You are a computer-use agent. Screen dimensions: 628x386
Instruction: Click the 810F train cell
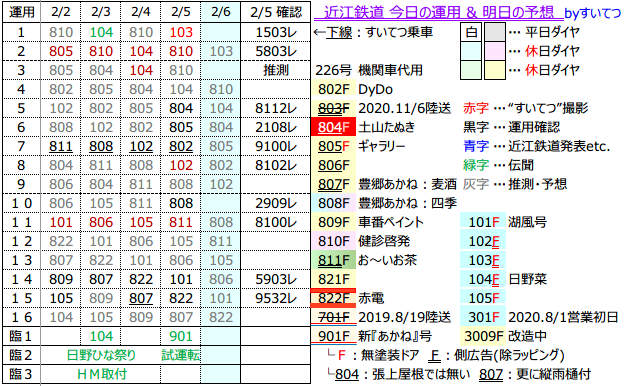(334, 241)
